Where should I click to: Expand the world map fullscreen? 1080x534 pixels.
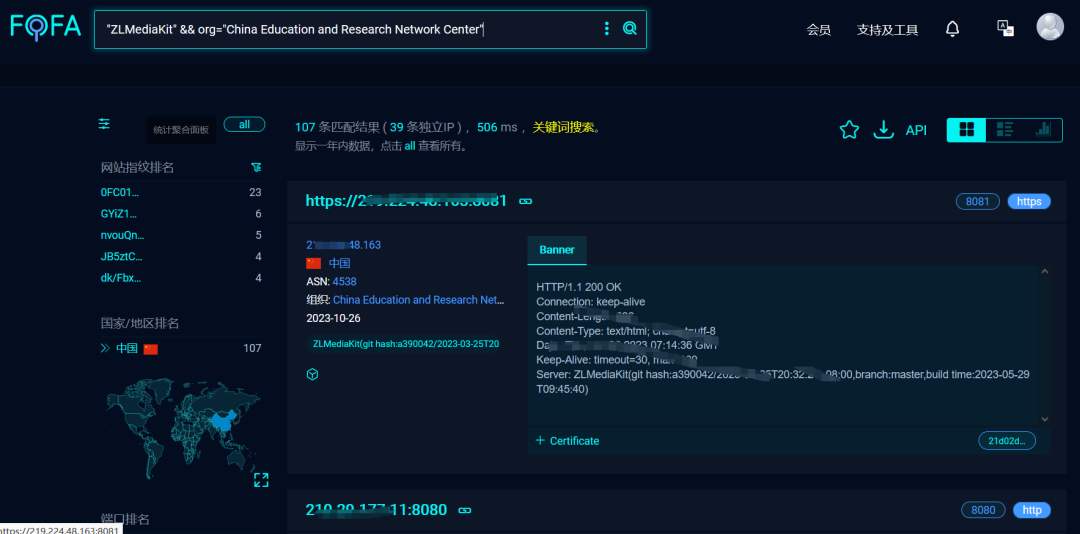pos(261,480)
